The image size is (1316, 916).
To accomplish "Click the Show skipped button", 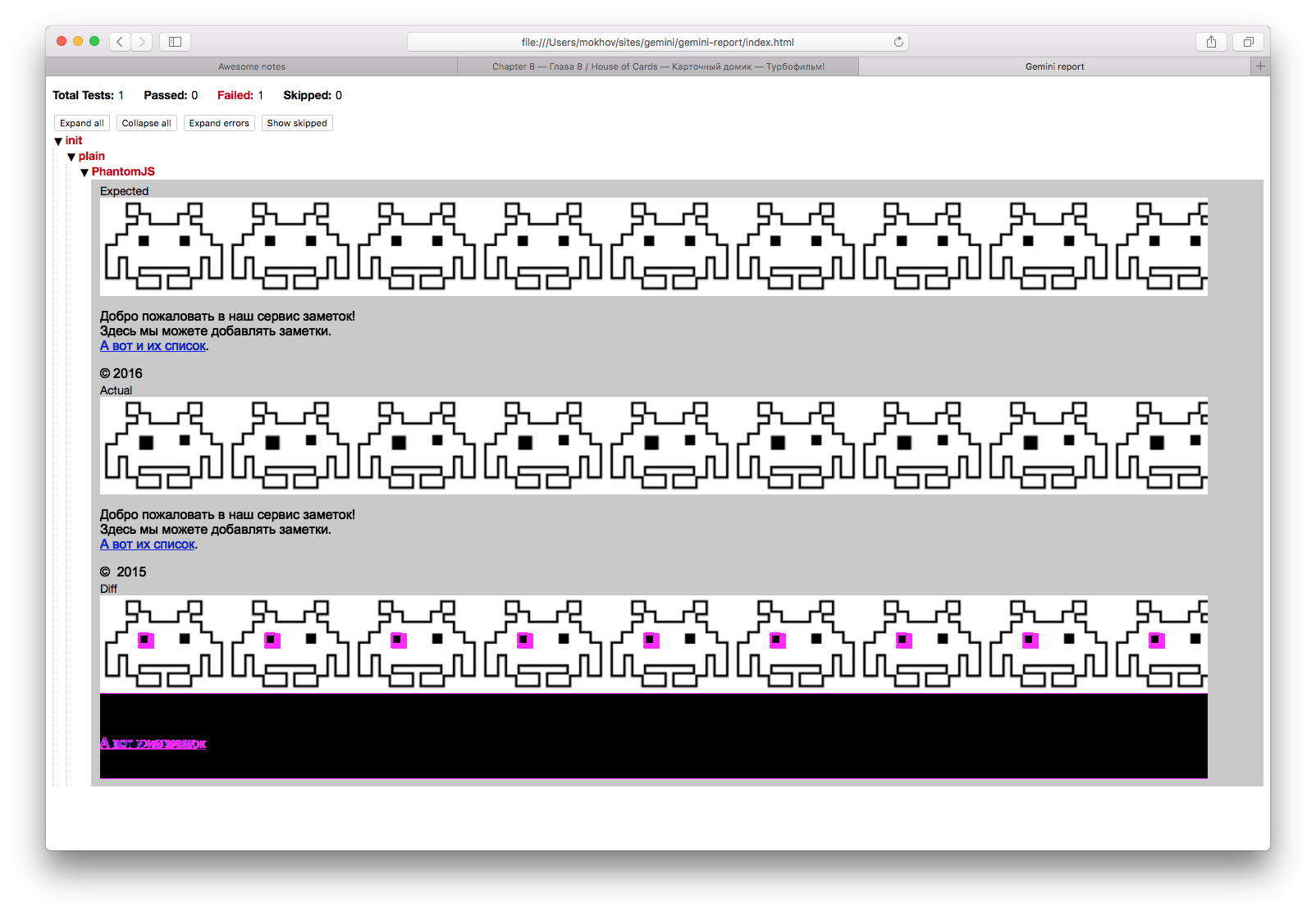I will pyautogui.click(x=297, y=123).
